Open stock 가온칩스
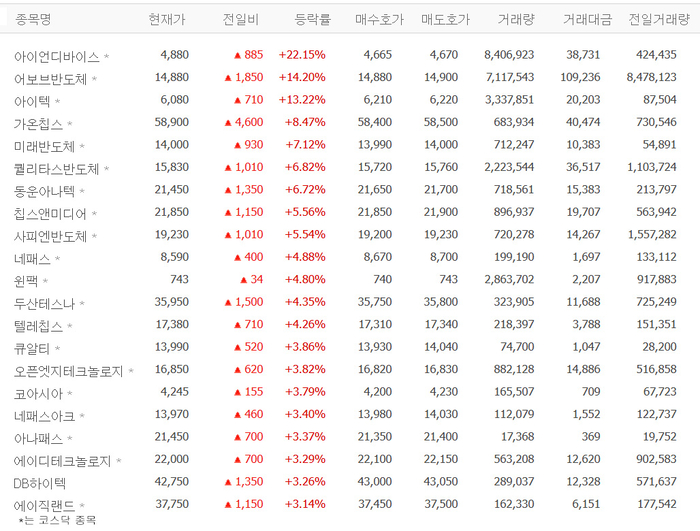The height and width of the screenshot is (531, 700). [x=38, y=124]
